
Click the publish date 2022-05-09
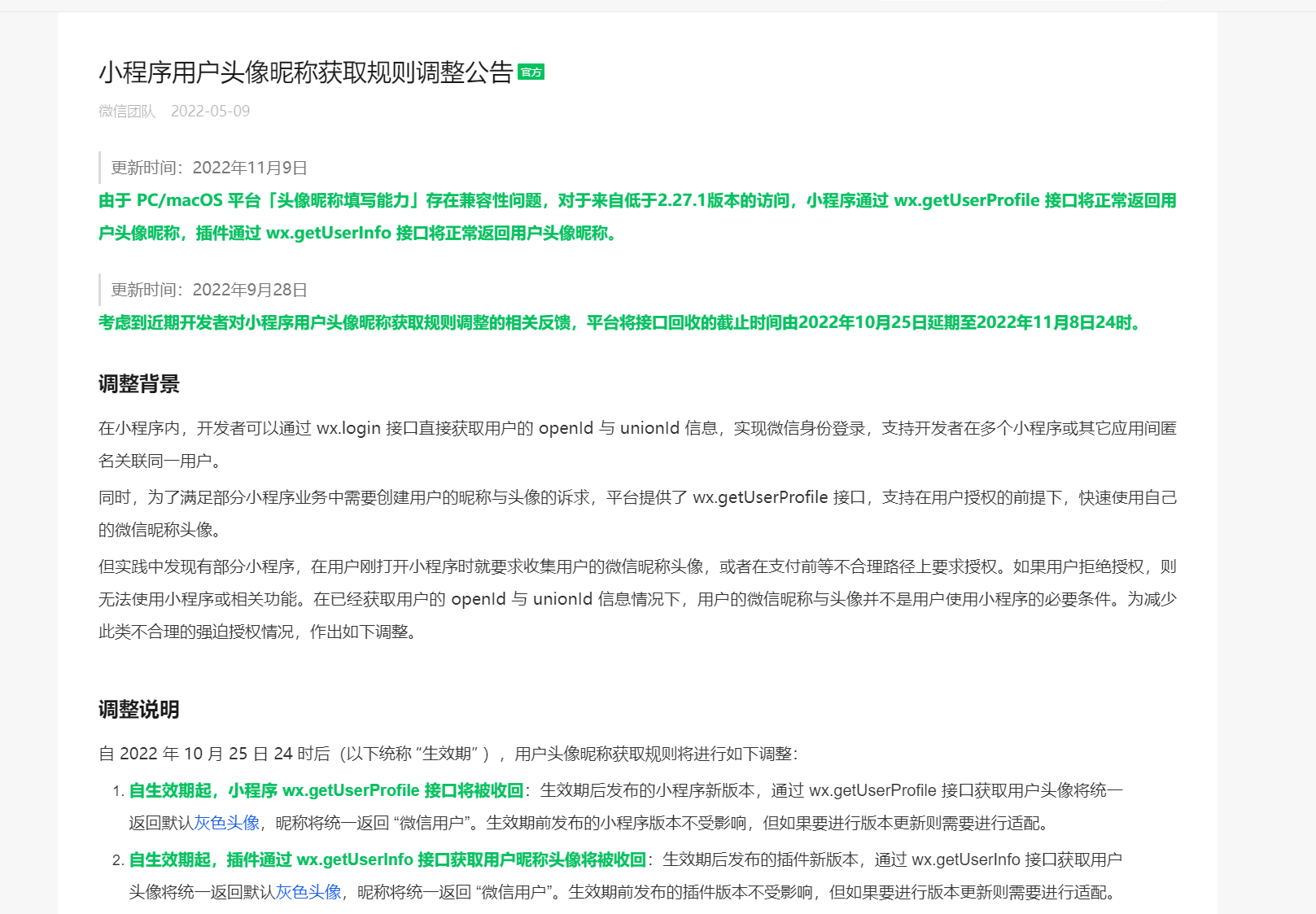210,111
